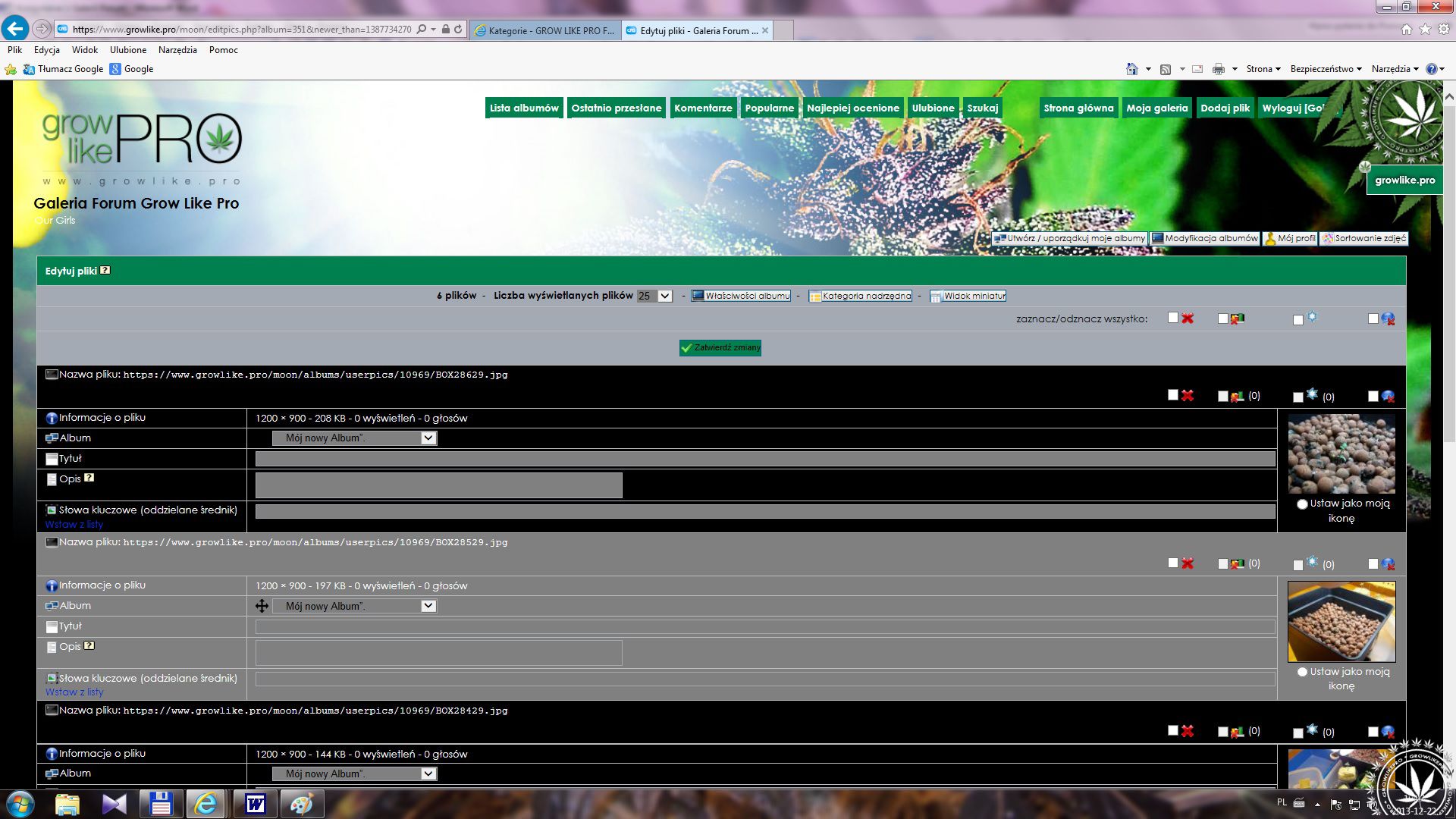Click the address bar search magnifier icon
Screen dimensions: 1456x819
[422, 30]
